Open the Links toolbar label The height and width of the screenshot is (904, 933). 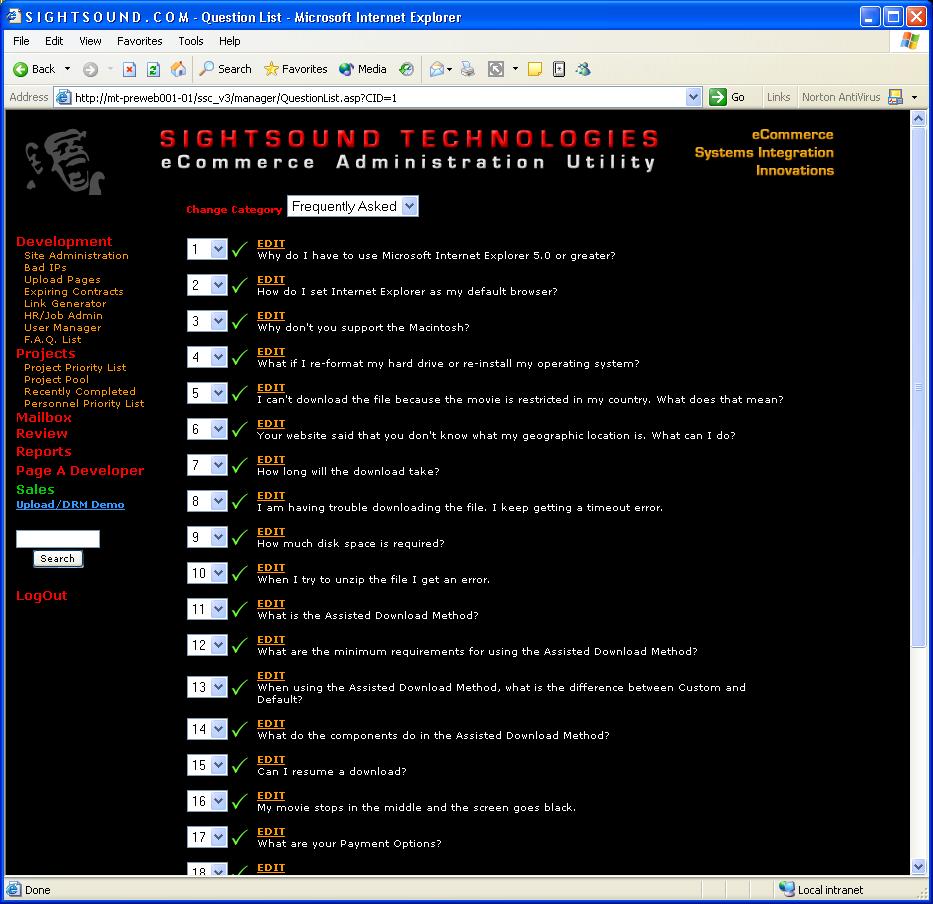(x=778, y=97)
